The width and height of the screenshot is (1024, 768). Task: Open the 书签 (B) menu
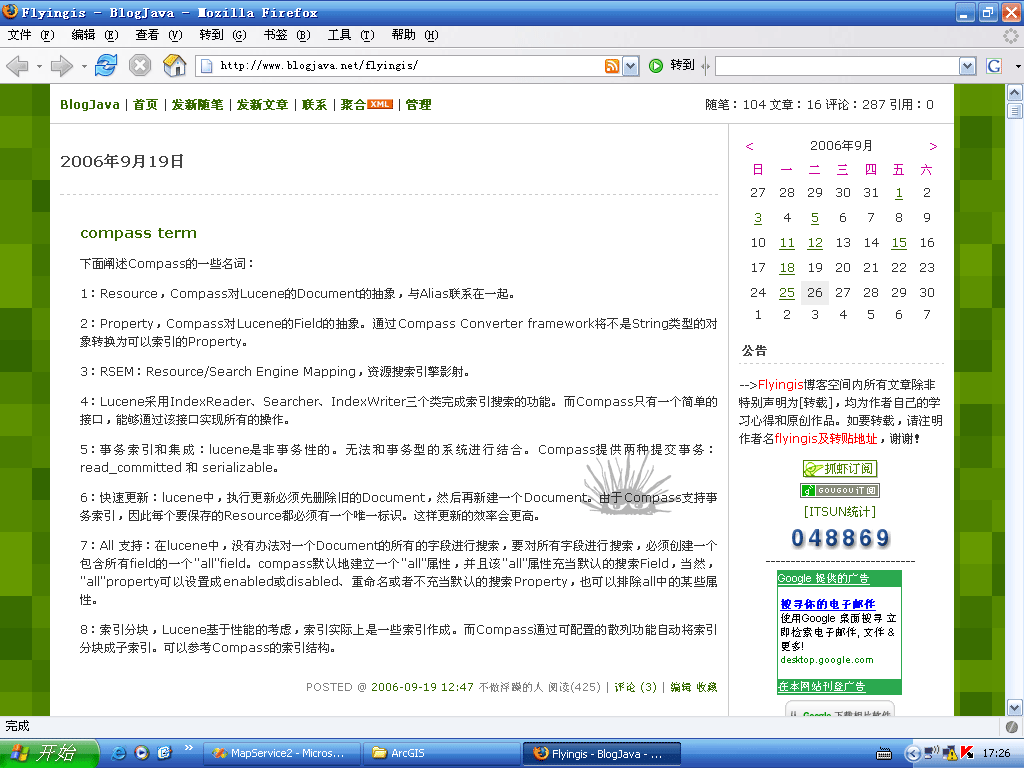287,35
